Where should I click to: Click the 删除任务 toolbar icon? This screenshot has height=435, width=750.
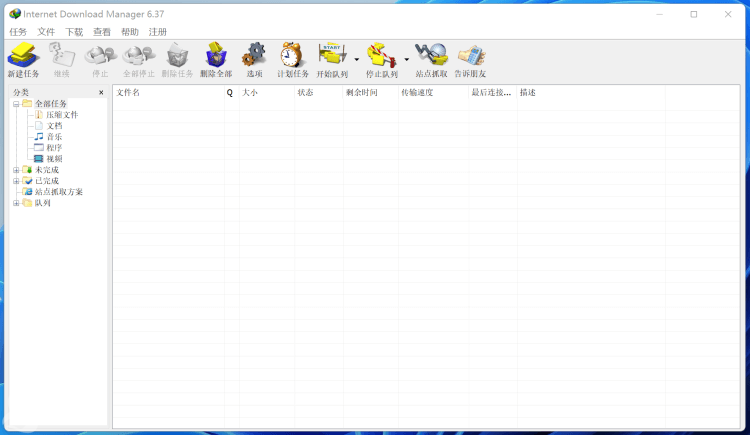[177, 59]
